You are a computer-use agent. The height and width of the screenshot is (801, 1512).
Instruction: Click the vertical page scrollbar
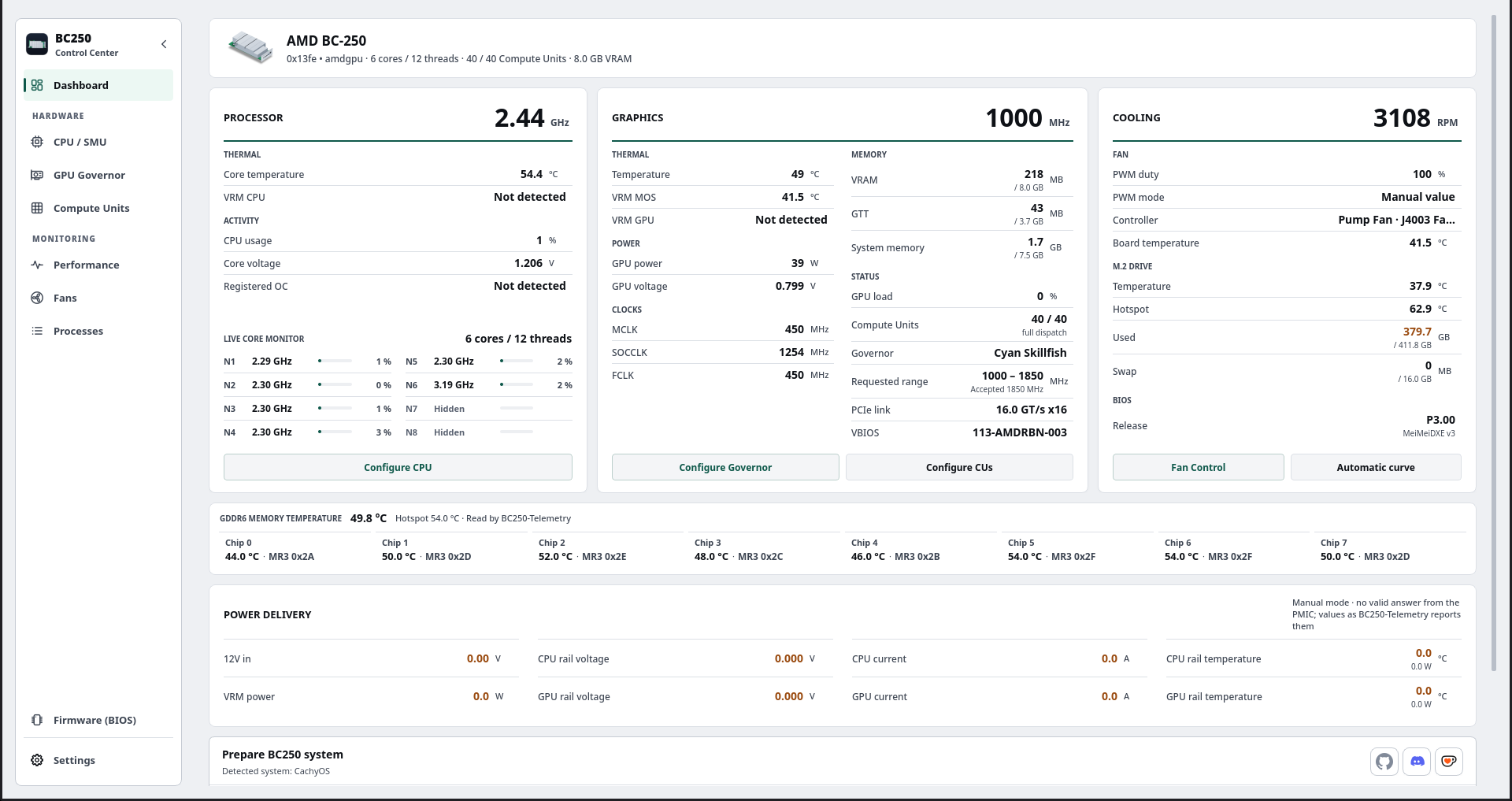(x=1494, y=343)
